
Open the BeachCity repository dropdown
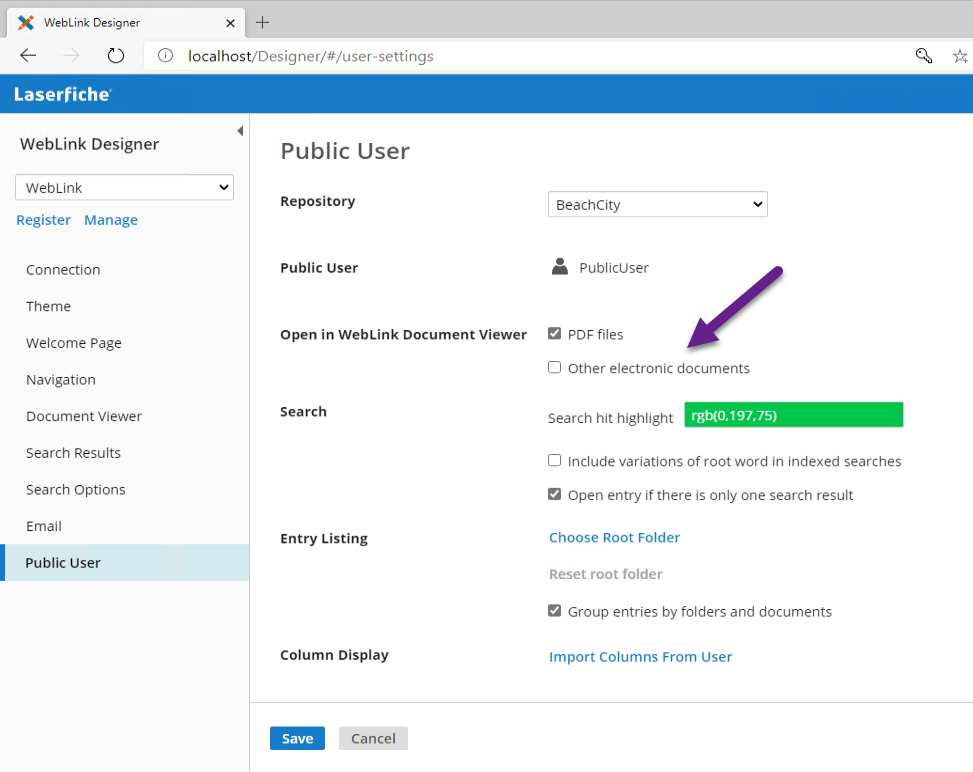[x=658, y=204]
